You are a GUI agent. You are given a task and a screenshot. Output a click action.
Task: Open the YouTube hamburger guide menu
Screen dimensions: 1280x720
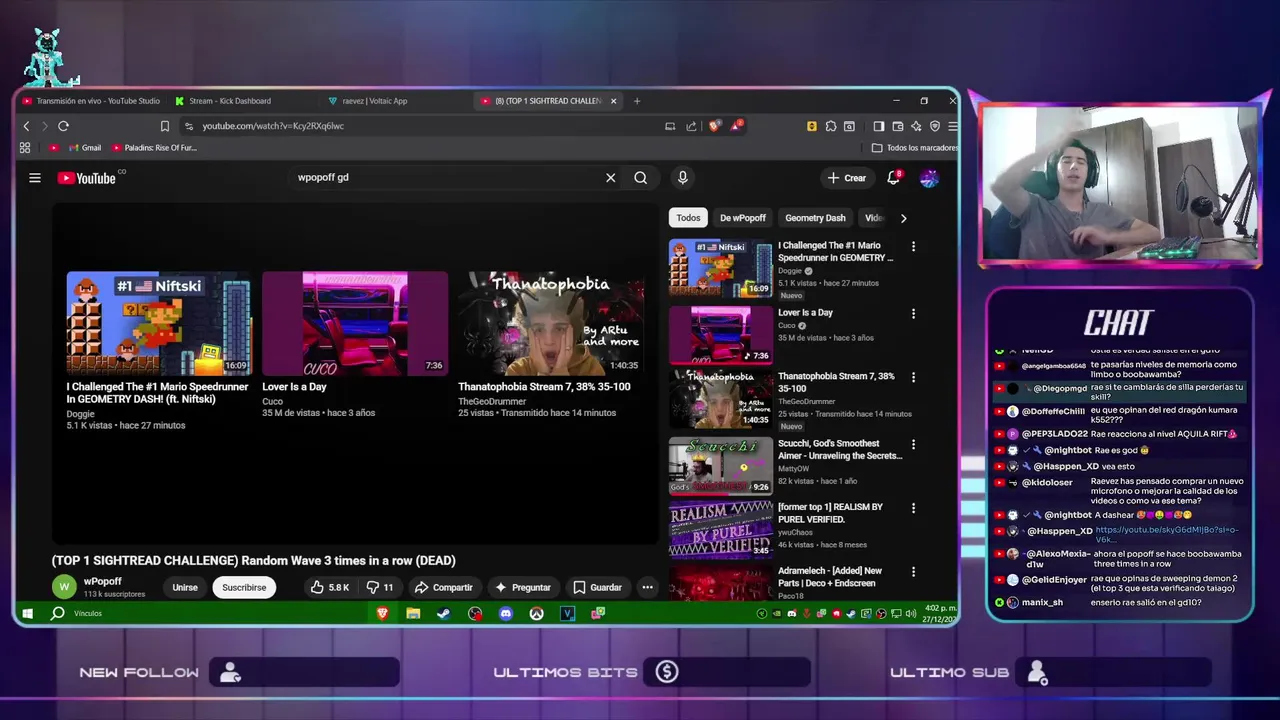click(x=35, y=178)
